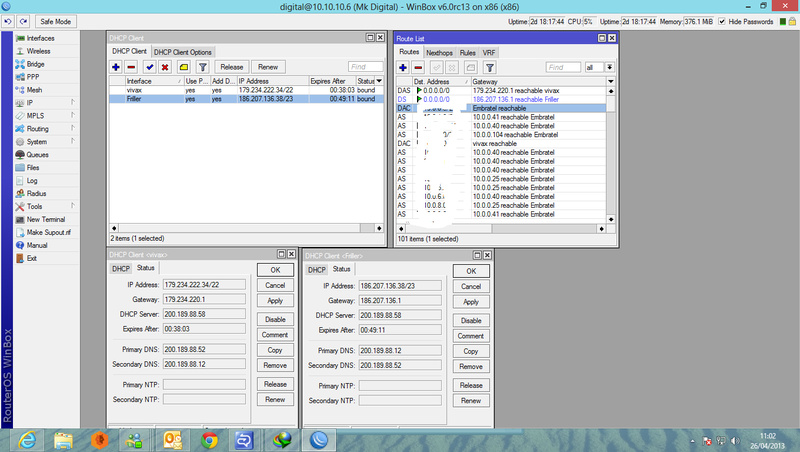
Task: Toggle the Hide Passwords checkbox
Action: (722, 21)
